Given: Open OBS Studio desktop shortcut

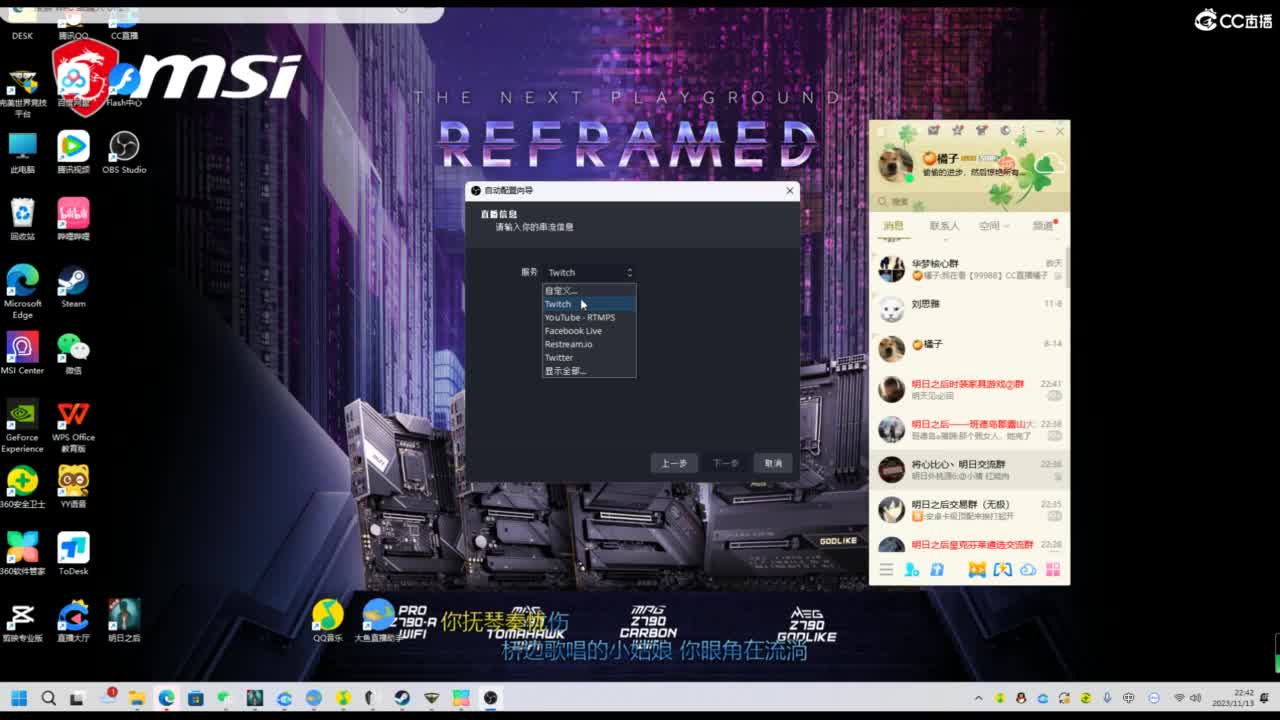Looking at the screenshot, I should pos(124,153).
